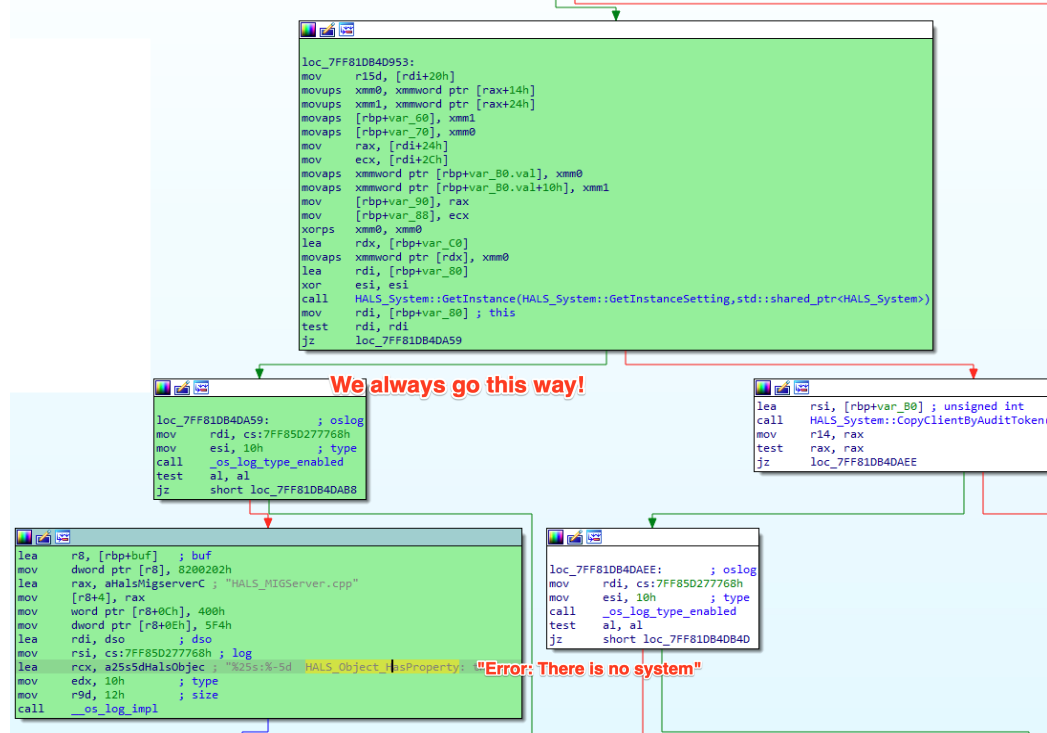Click color palette icon on loc_7FF81DB4D953 node

coord(309,29)
